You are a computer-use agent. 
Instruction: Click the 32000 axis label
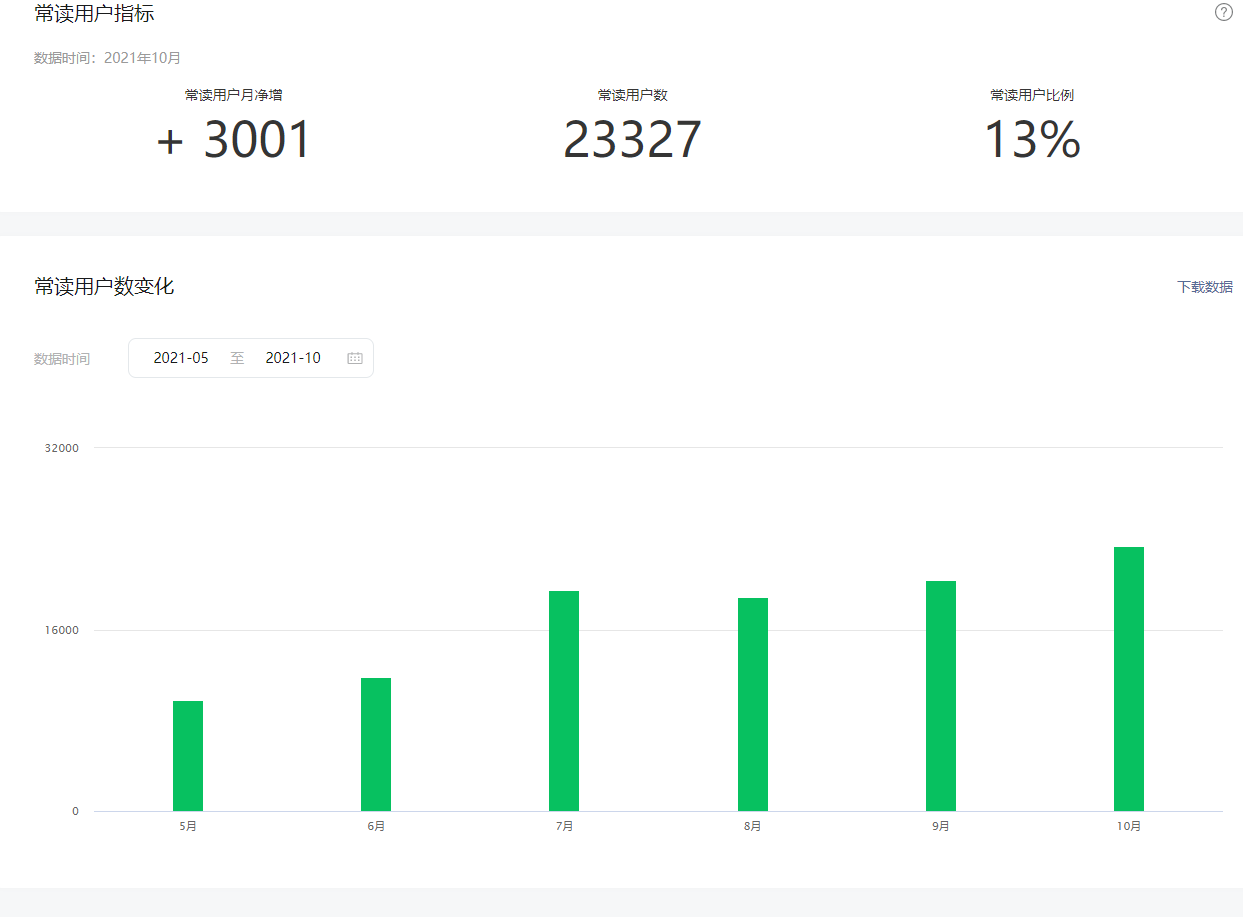tap(62, 448)
